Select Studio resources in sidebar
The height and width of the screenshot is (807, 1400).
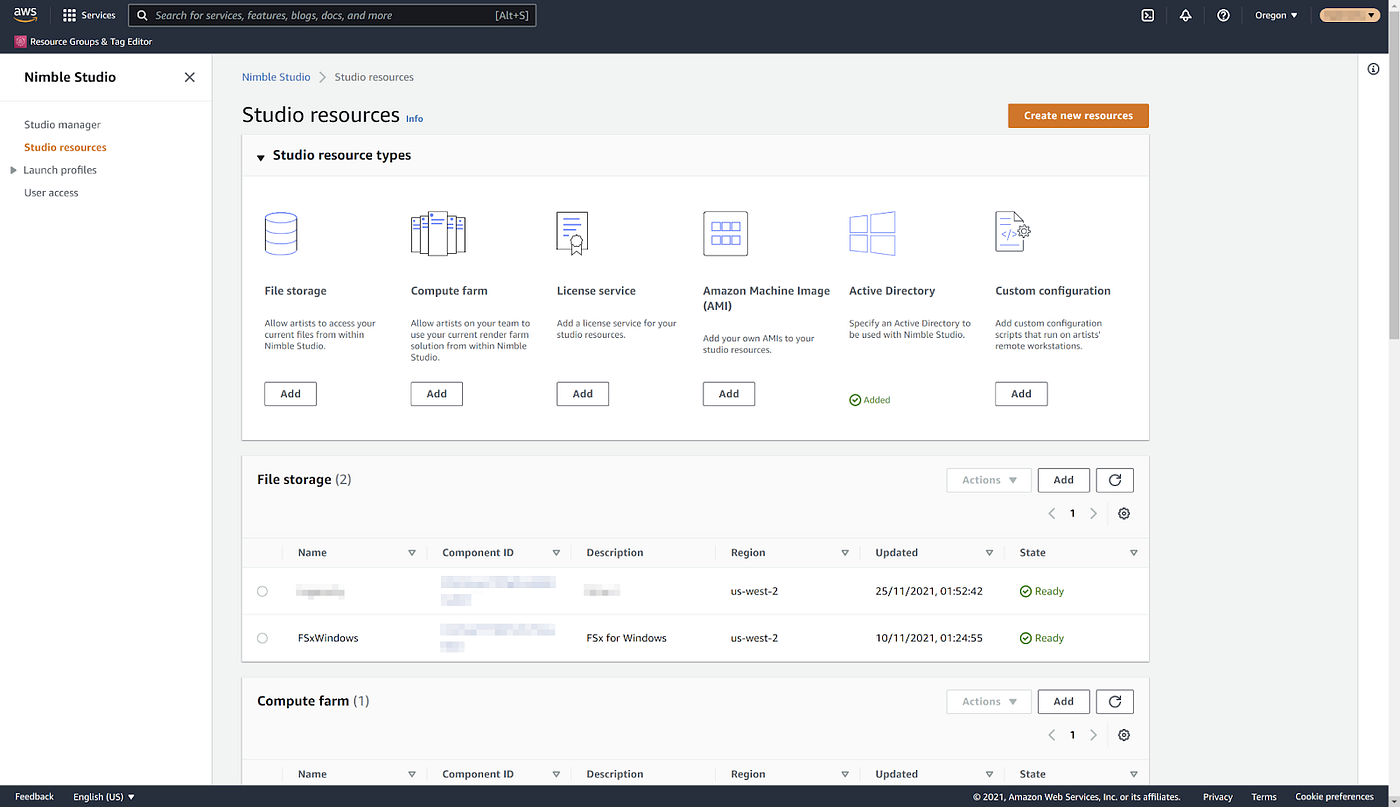(x=65, y=147)
